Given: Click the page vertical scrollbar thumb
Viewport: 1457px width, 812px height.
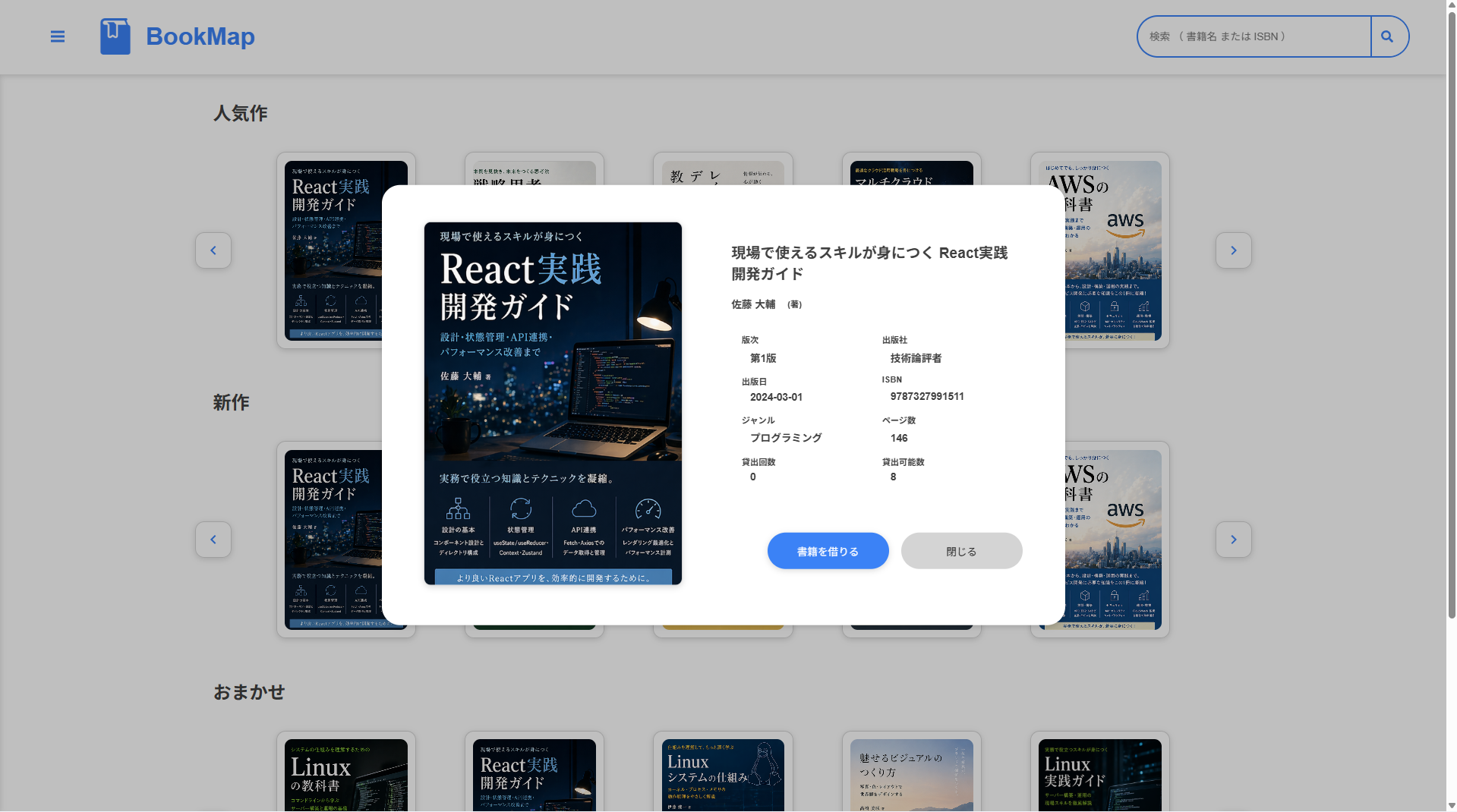Looking at the screenshot, I should click(x=1451, y=315).
